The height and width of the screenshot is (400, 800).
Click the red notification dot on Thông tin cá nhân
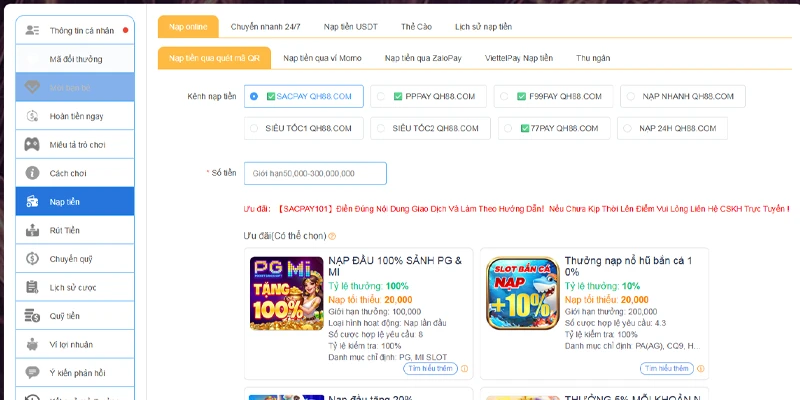[126, 30]
